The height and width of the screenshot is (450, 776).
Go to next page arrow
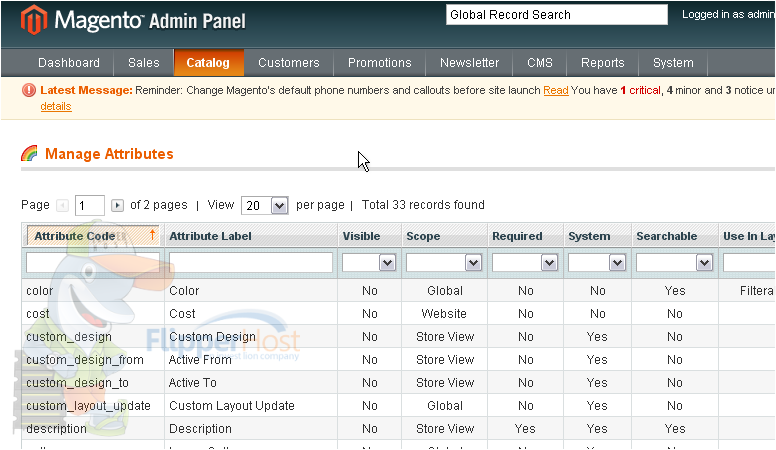(x=117, y=205)
